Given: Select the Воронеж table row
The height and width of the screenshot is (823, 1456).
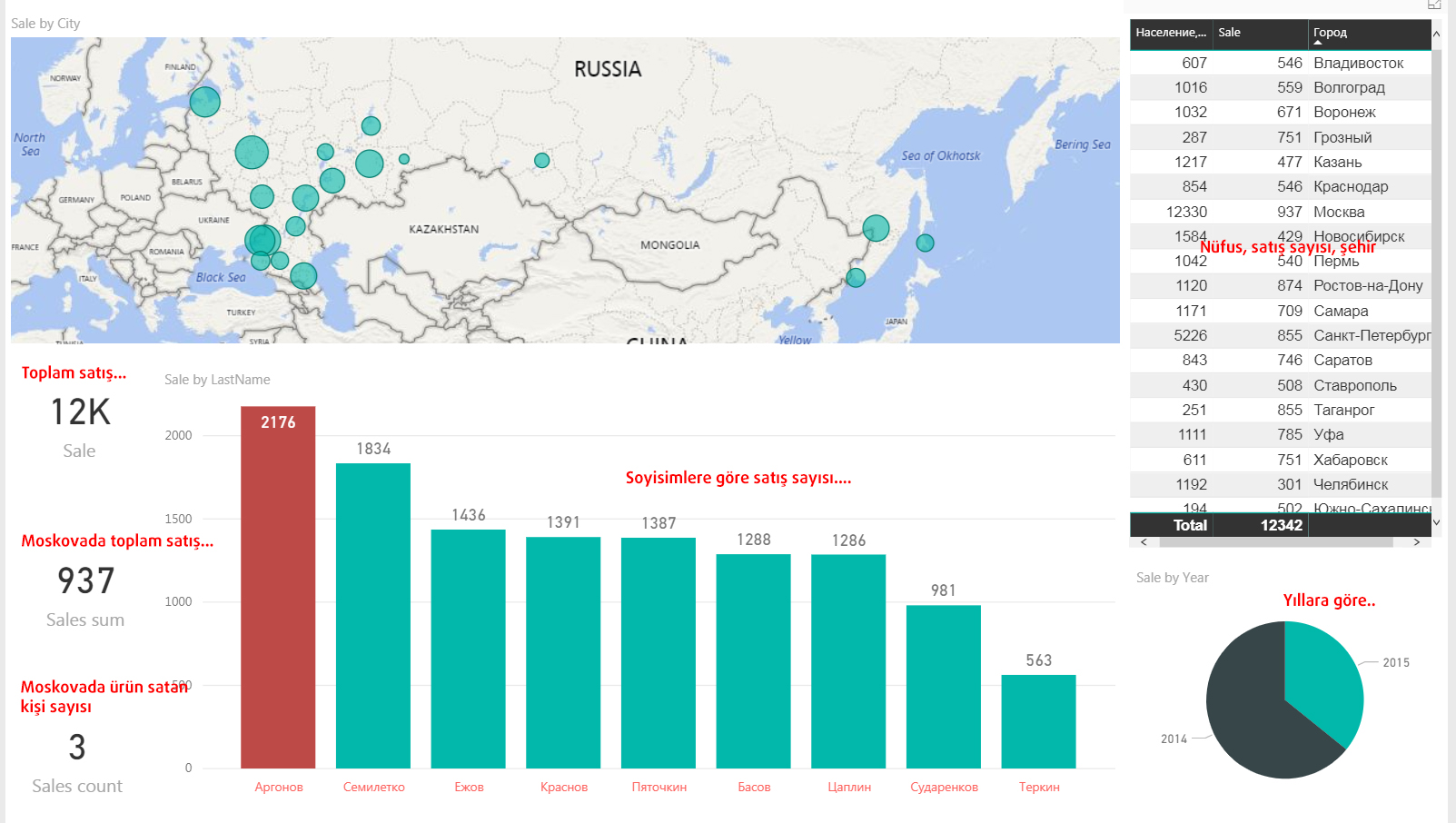Looking at the screenshot, I should pyautogui.click(x=1281, y=112).
